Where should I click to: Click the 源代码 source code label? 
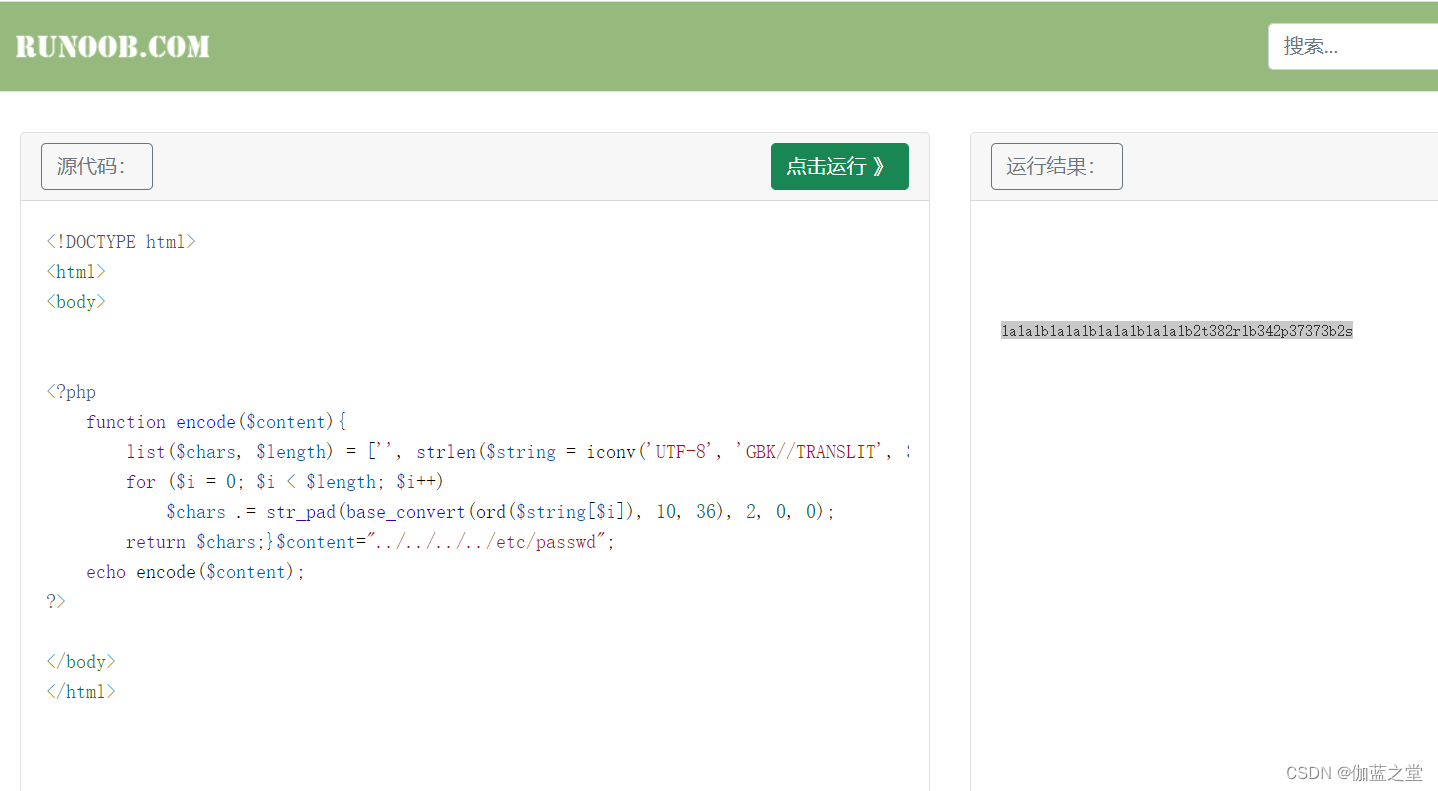point(96,166)
